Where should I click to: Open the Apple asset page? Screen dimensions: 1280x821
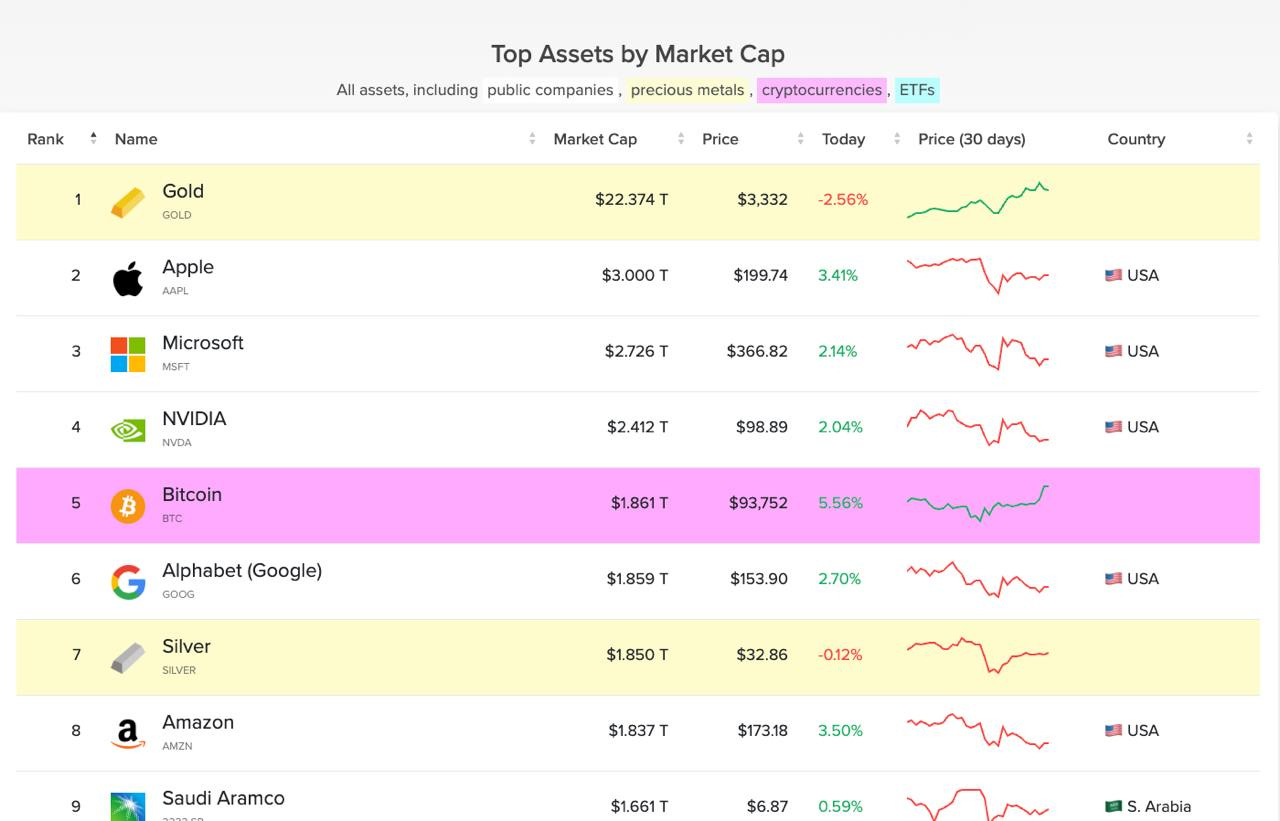tap(188, 267)
